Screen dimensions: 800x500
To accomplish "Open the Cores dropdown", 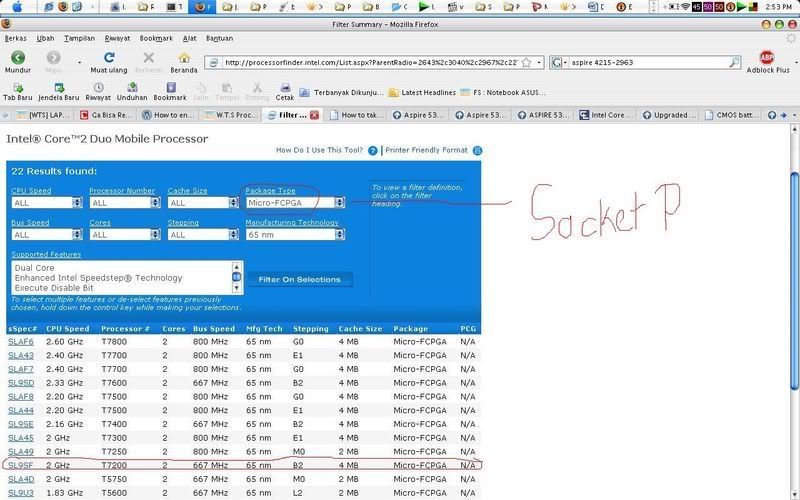I will coord(125,235).
